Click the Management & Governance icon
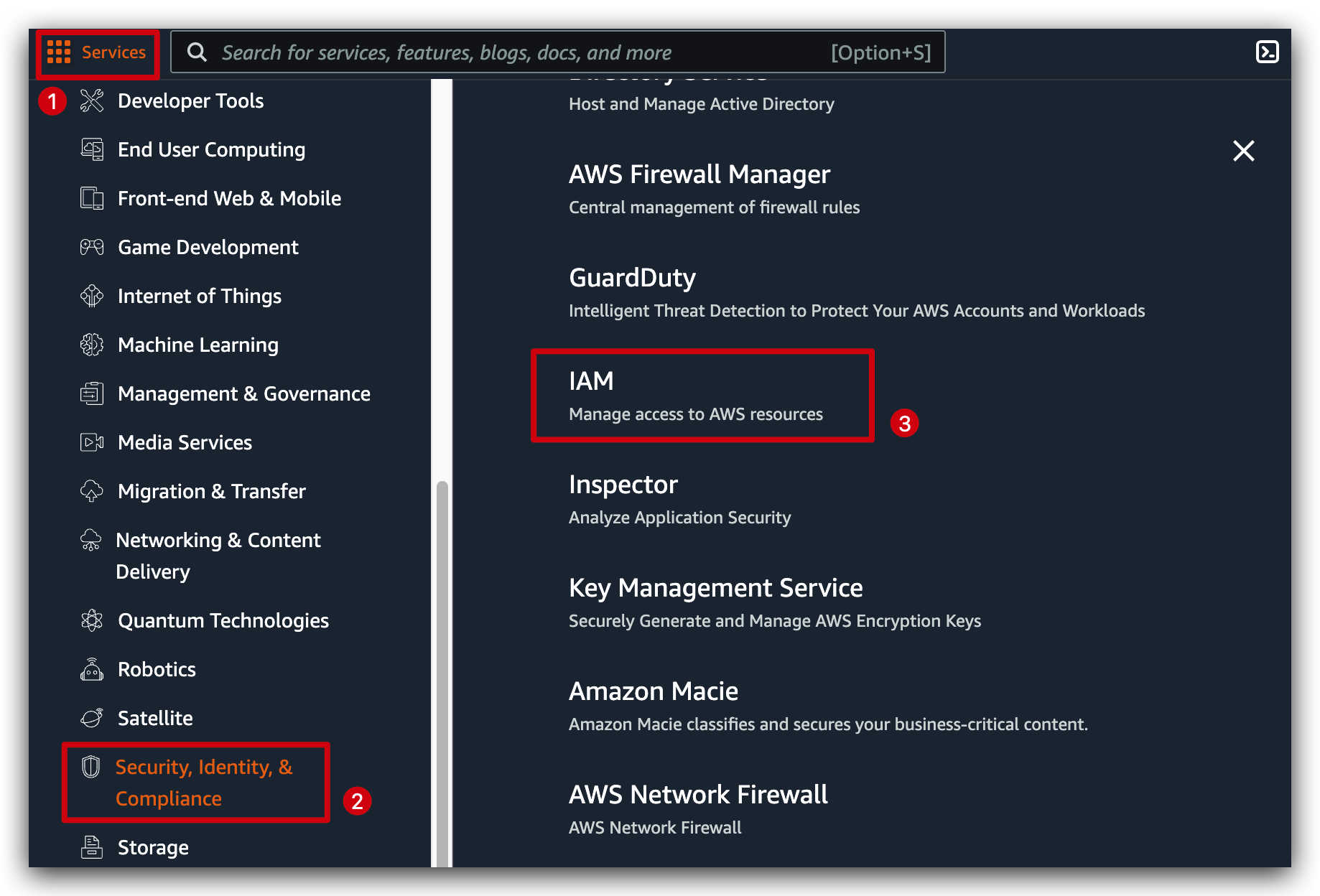 click(92, 393)
